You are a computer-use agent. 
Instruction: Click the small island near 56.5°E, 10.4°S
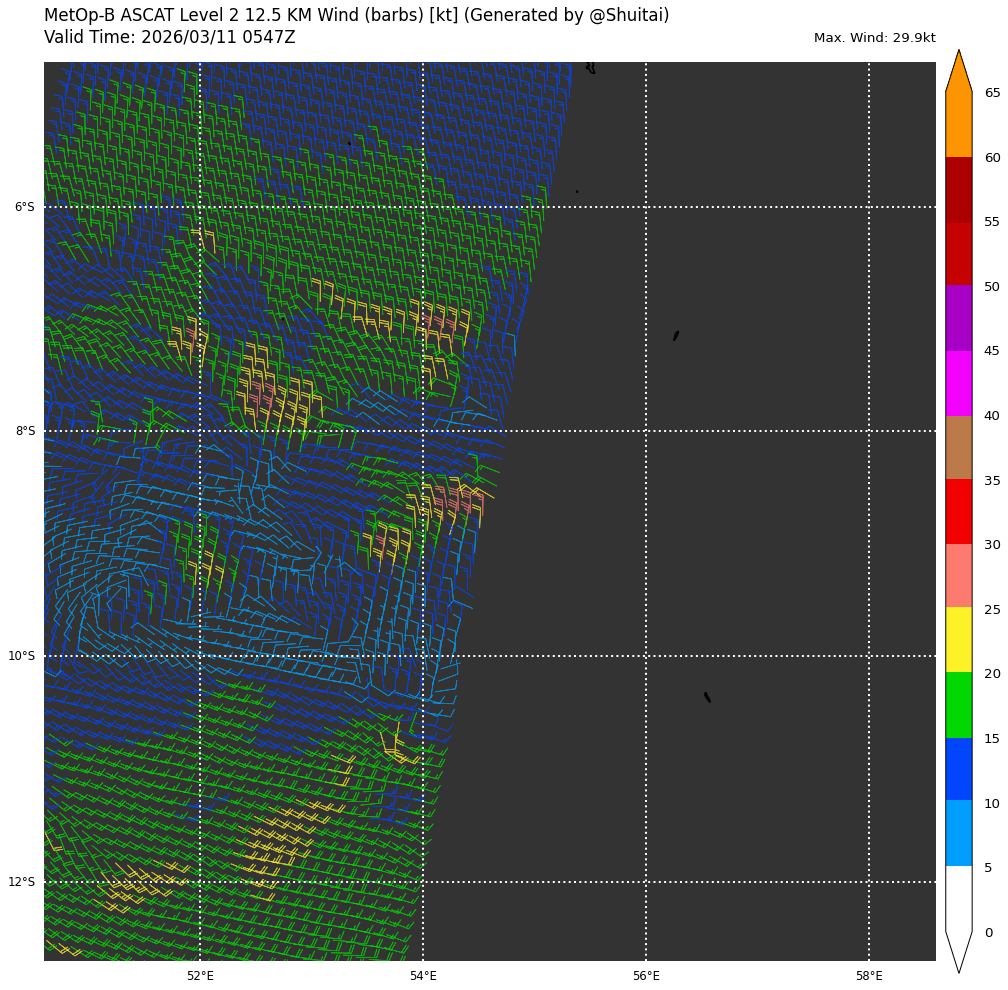(x=707, y=697)
